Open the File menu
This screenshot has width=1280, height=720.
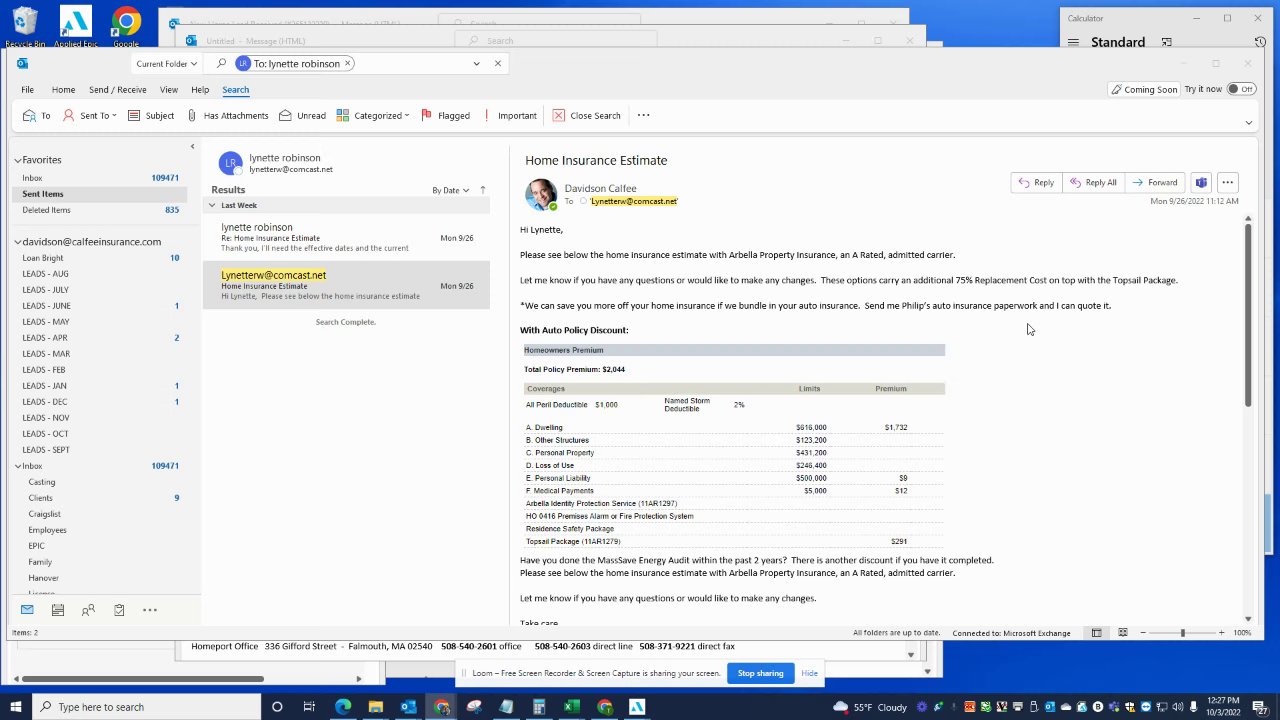[28, 90]
